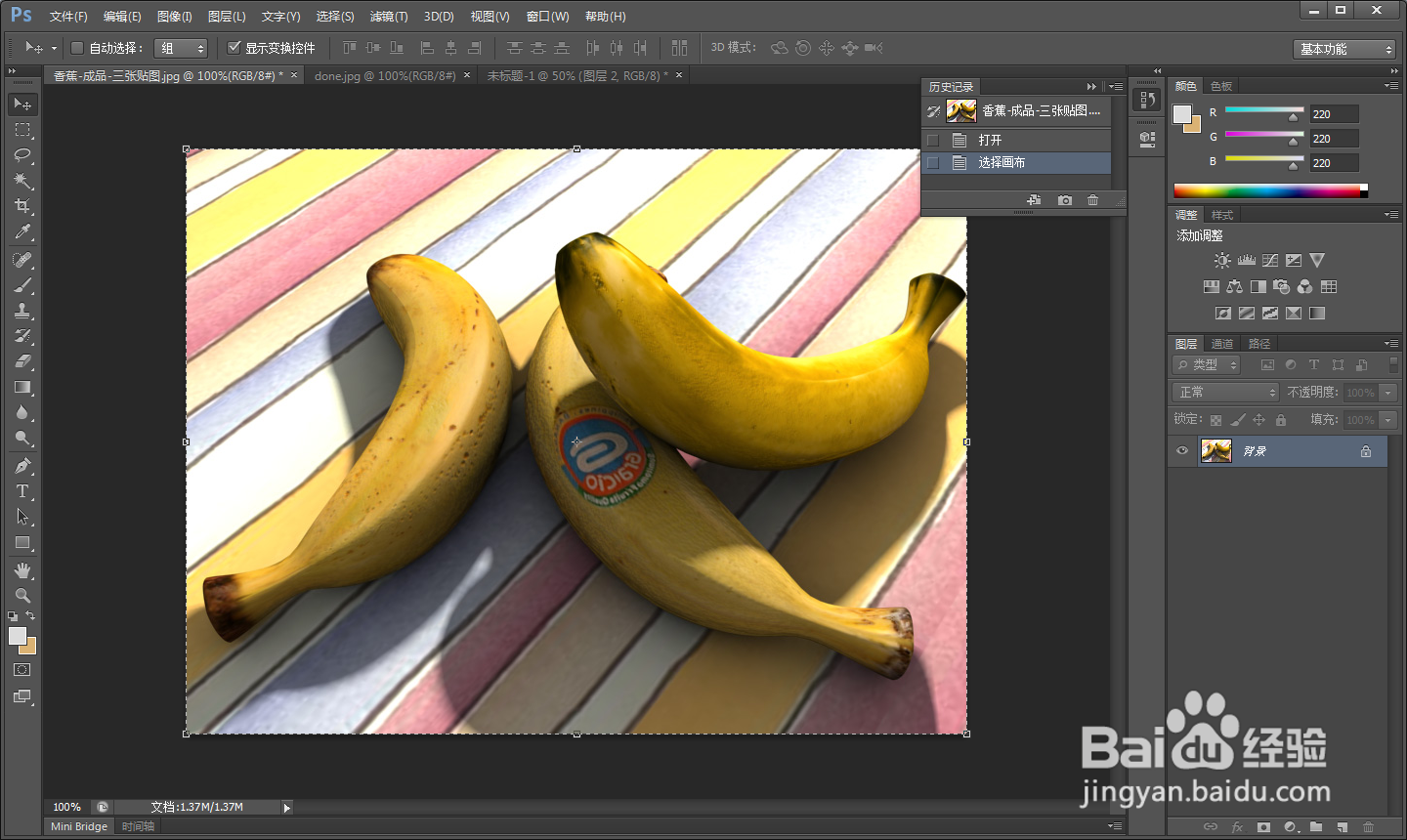
Task: Add a Curves adjustment
Action: pos(1270,261)
